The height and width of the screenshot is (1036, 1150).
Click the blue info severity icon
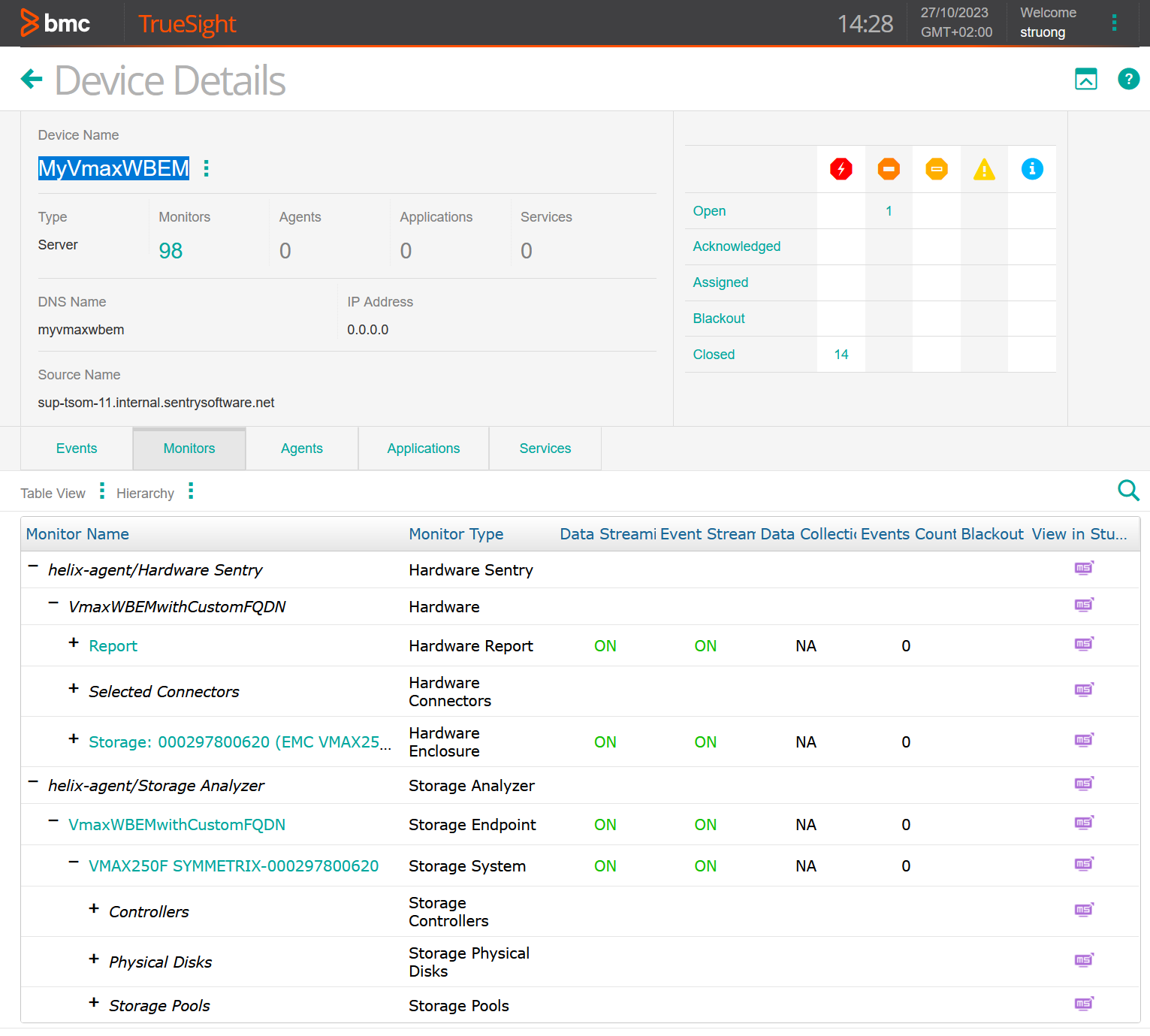[x=1032, y=169]
